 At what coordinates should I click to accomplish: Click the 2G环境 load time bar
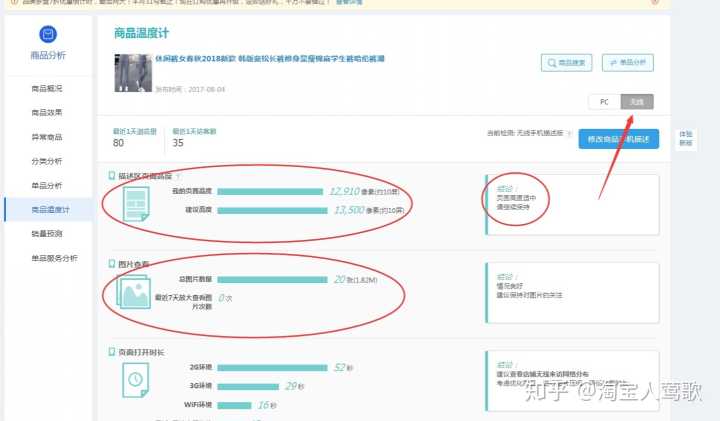tap(272, 368)
